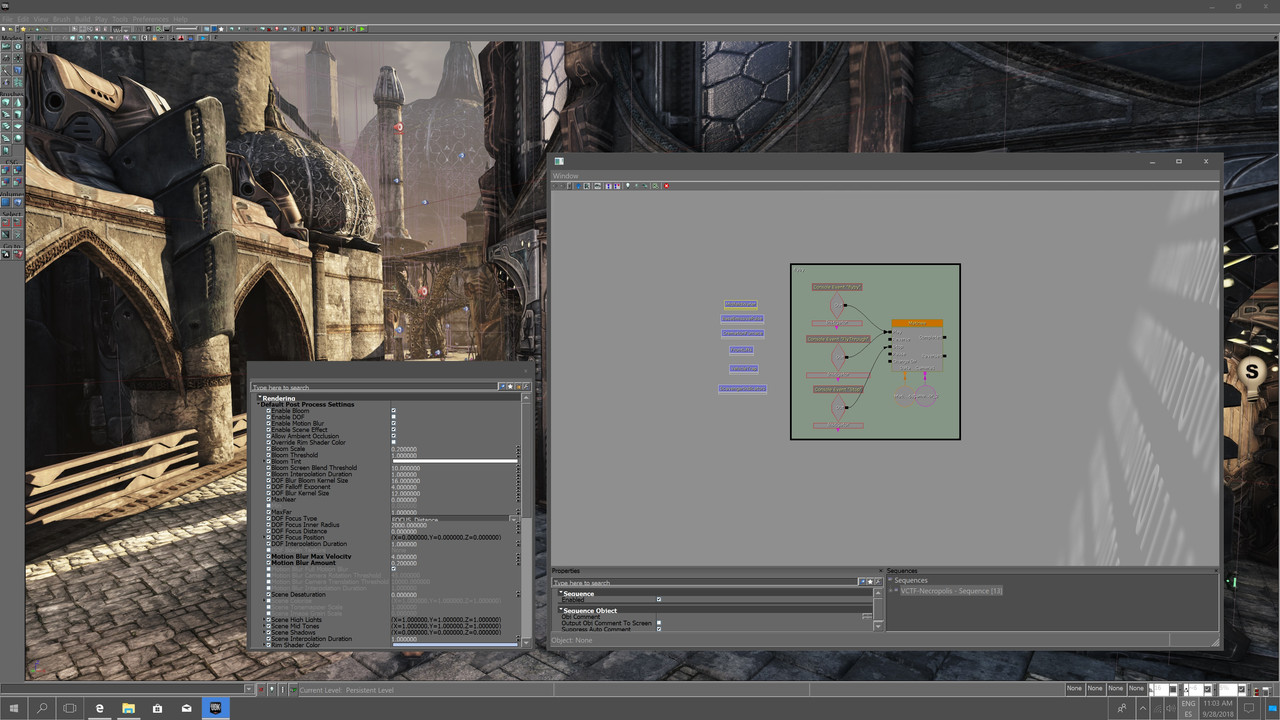
Task: Collapse the Rendering category
Action: (259, 397)
